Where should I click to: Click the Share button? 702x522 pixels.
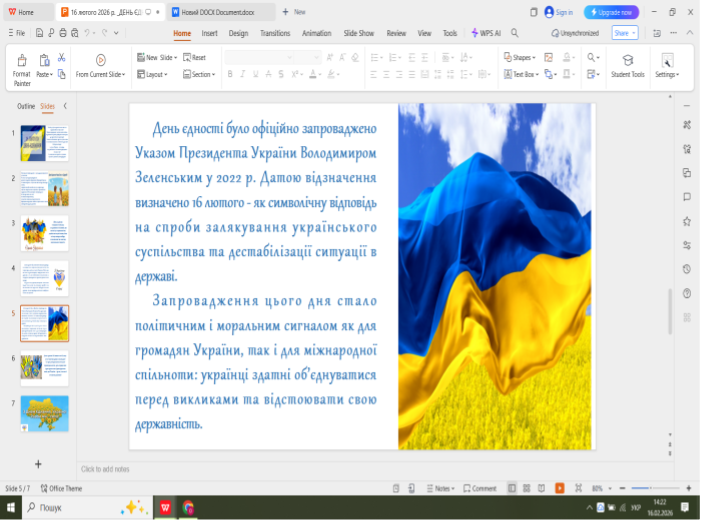(x=625, y=33)
